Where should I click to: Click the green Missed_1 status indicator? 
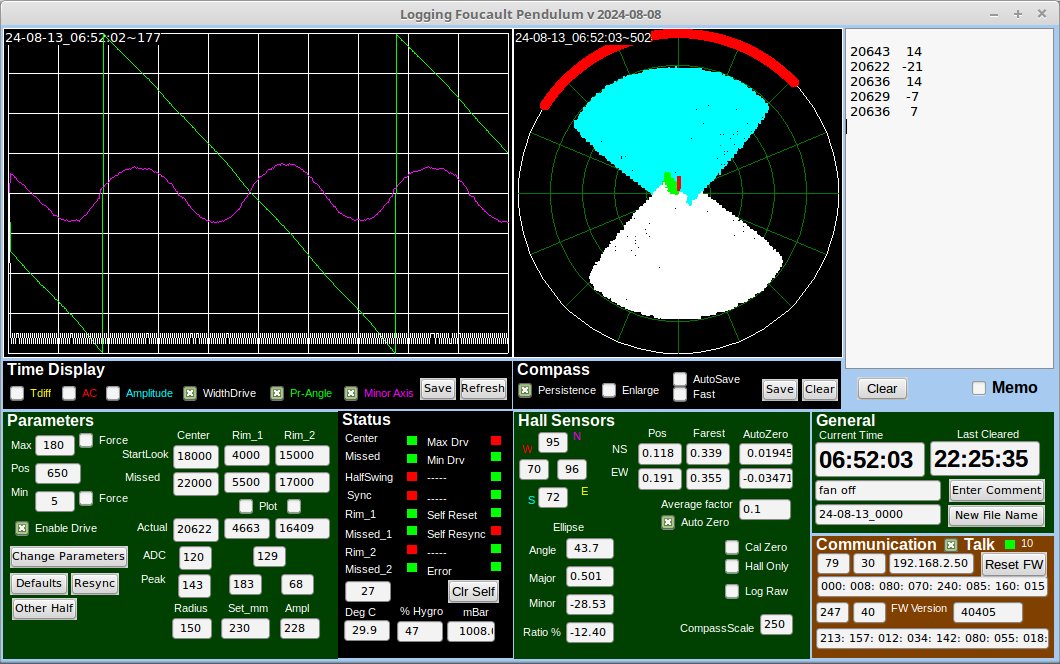pyautogui.click(x=411, y=532)
